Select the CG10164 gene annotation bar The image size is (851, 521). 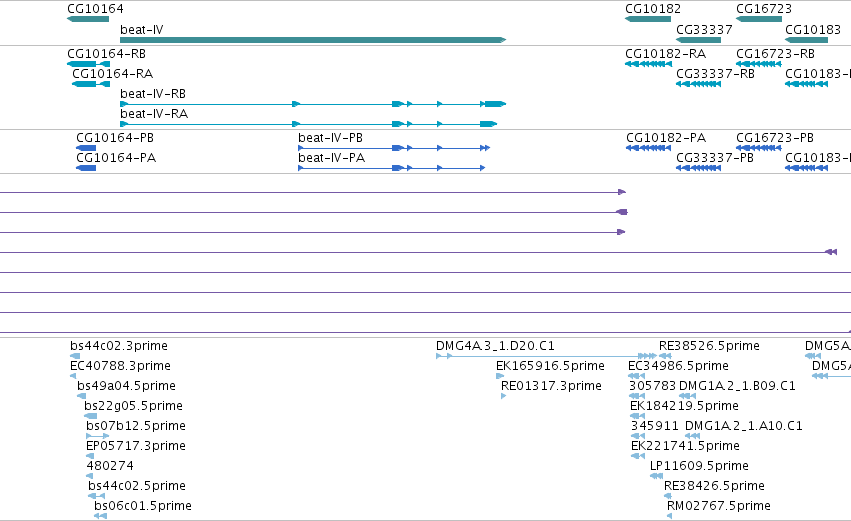tap(88, 19)
